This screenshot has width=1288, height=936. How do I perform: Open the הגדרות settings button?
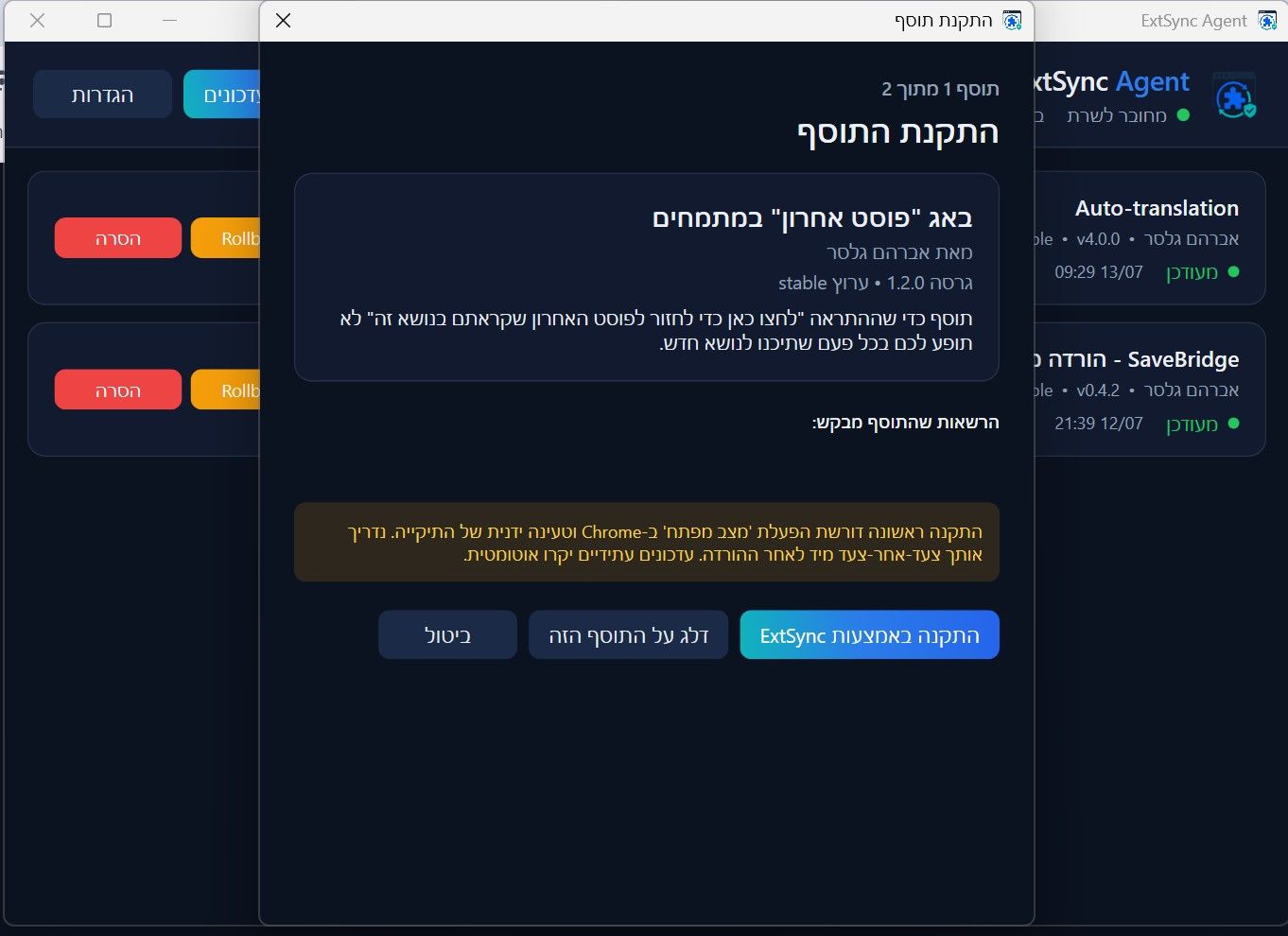click(x=102, y=95)
